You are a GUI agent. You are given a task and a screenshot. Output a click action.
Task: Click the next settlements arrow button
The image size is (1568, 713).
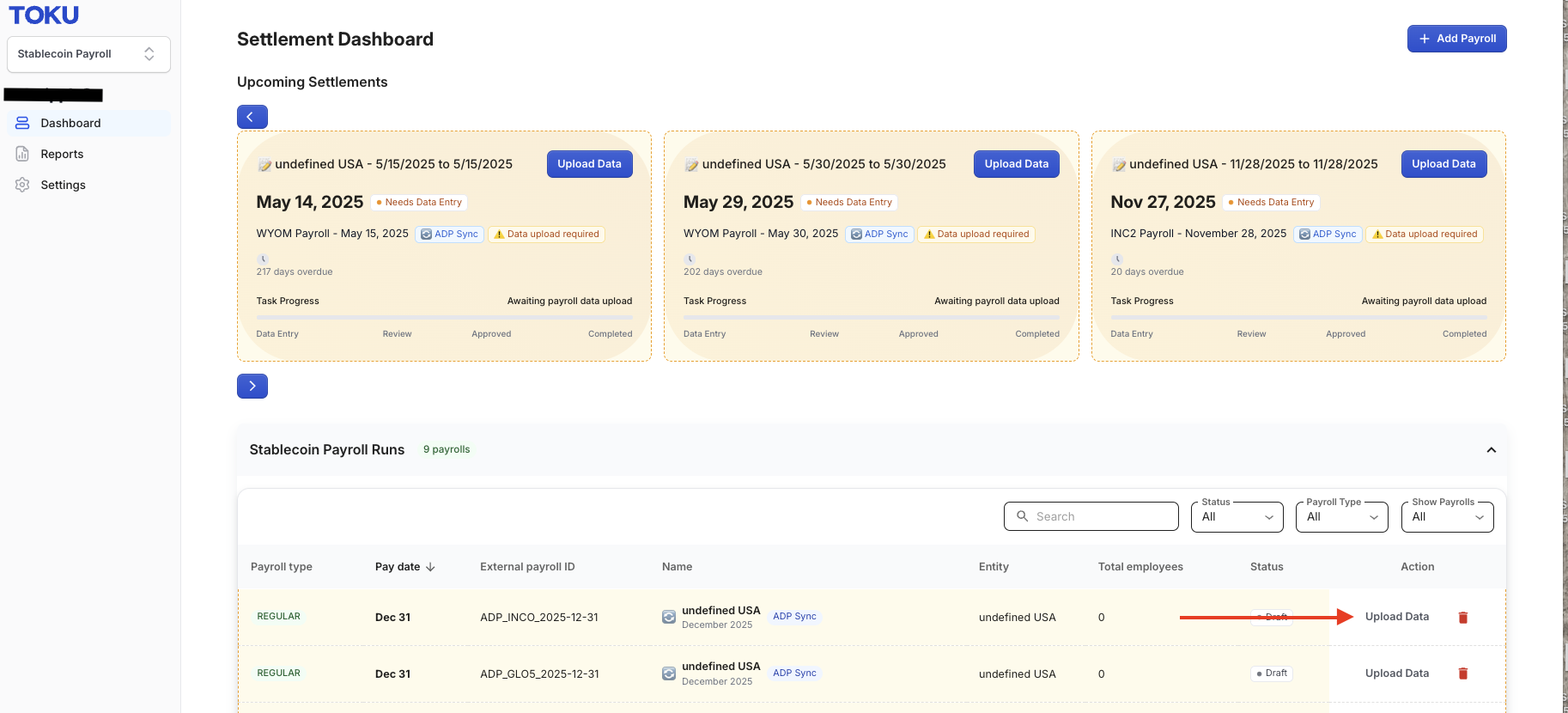pyautogui.click(x=252, y=387)
